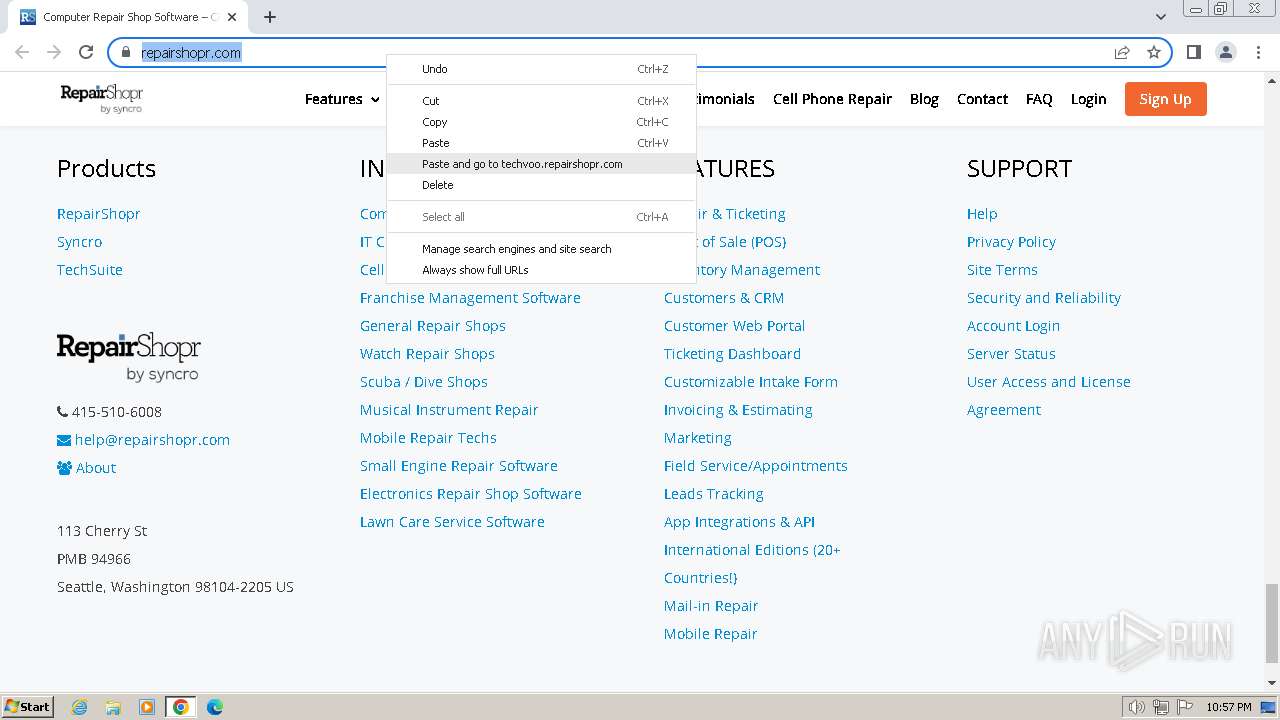The width and height of the screenshot is (1280, 720).
Task: Bookmark this page with the star icon
Action: (1154, 52)
